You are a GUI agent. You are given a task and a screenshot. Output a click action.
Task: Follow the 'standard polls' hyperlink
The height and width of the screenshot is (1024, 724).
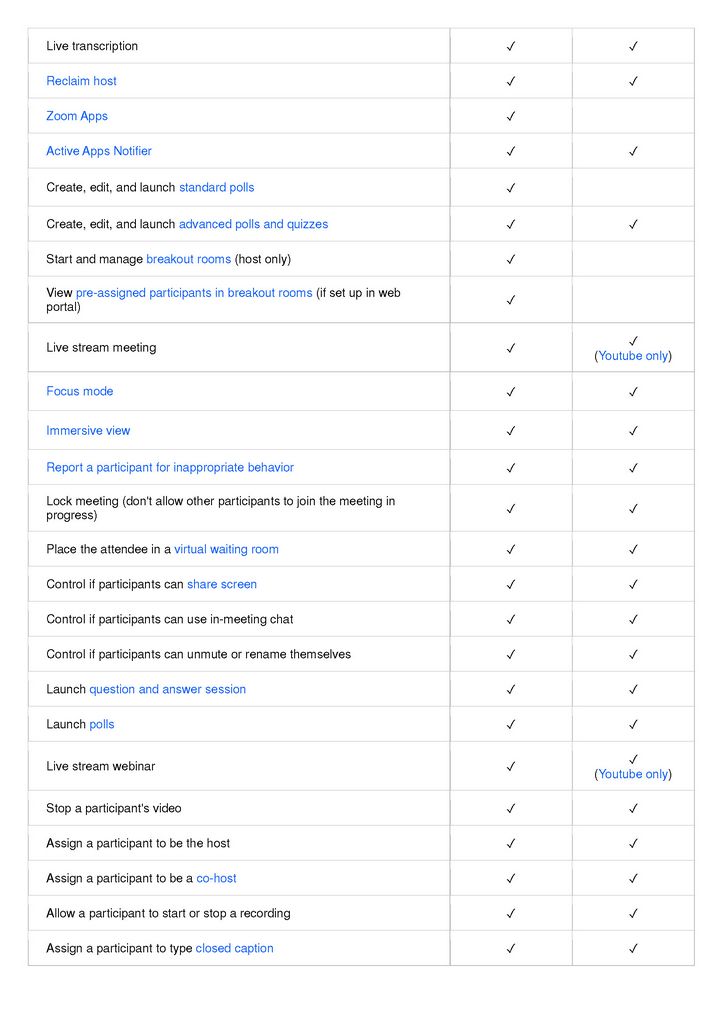click(x=216, y=188)
